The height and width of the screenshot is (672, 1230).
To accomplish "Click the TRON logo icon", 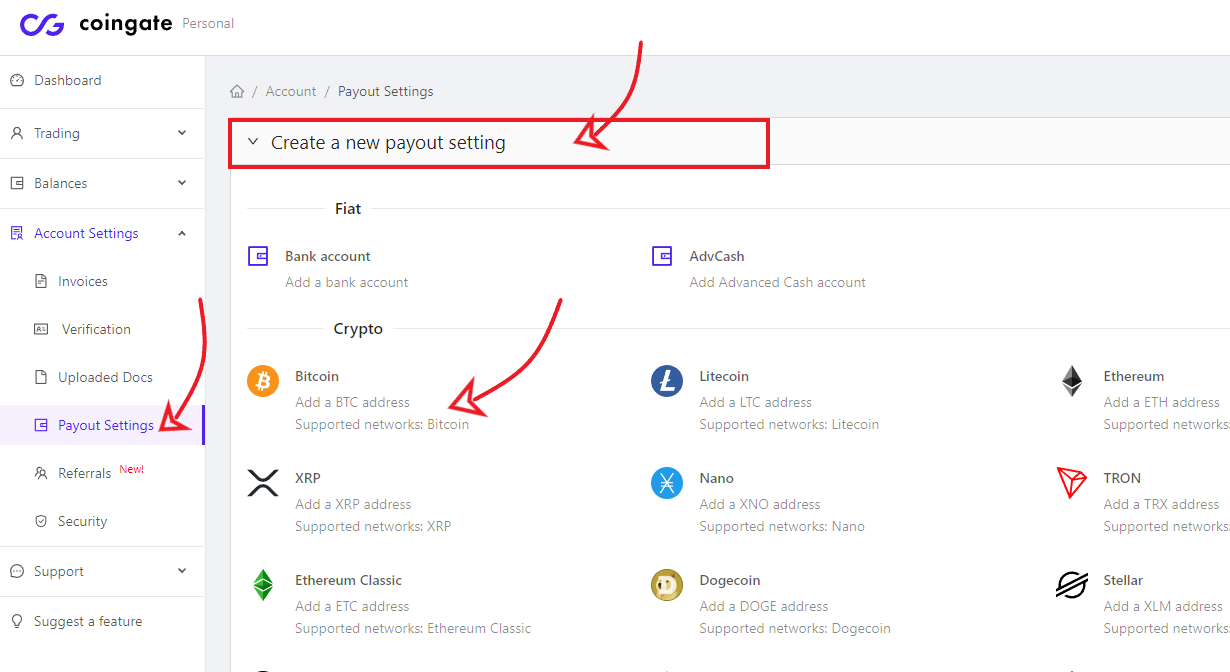I will coord(1072,483).
